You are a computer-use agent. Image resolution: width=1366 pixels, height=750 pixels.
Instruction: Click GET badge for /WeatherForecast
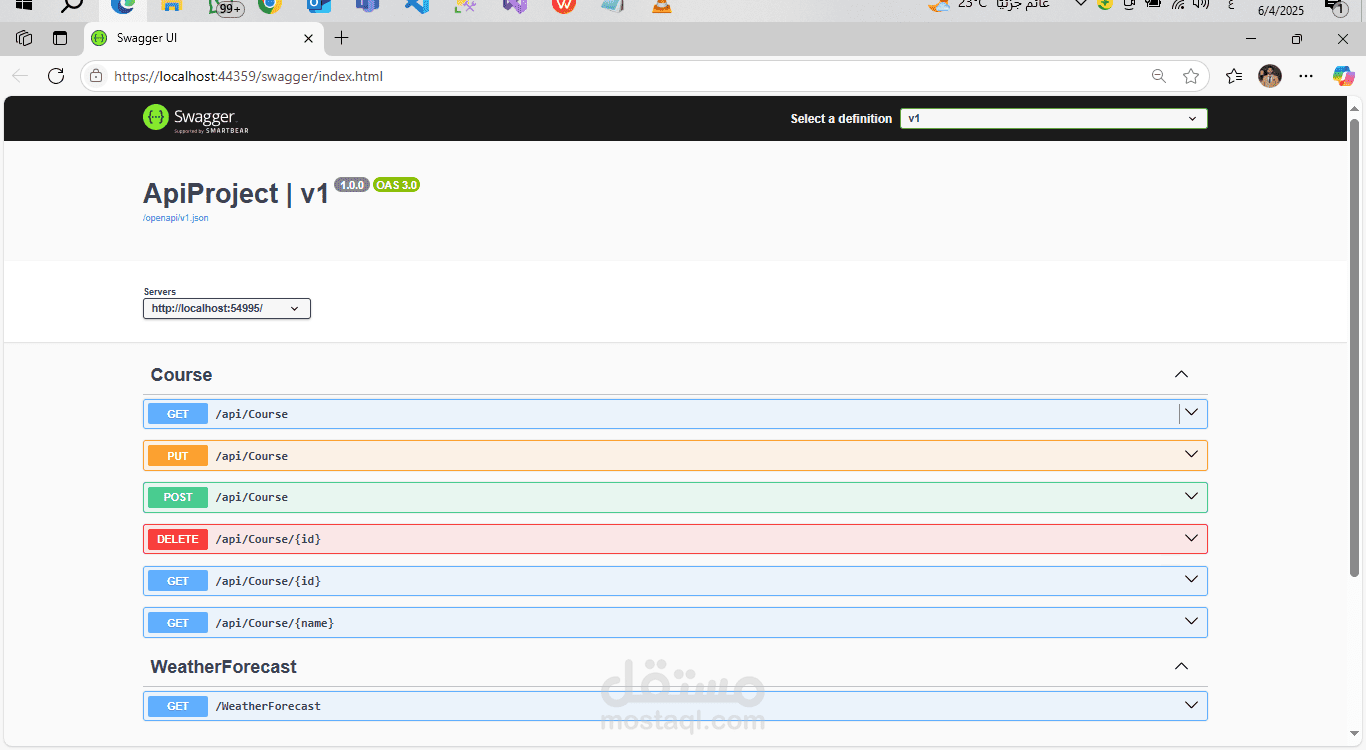coord(178,706)
